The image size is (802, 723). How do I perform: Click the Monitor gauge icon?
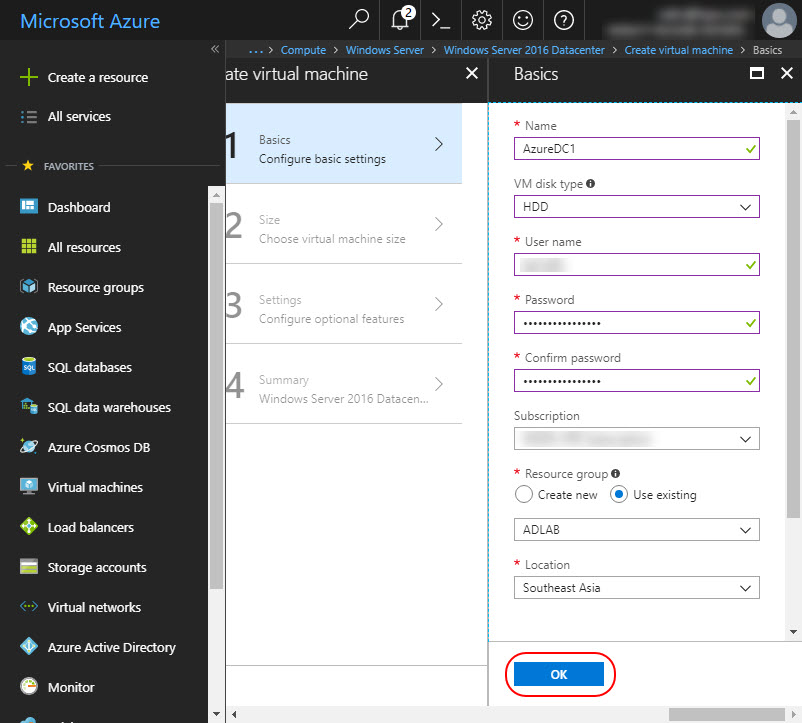click(x=29, y=686)
